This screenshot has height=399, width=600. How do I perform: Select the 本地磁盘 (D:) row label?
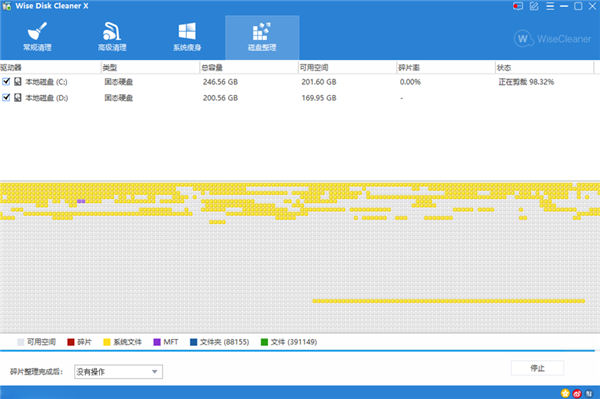point(46,98)
